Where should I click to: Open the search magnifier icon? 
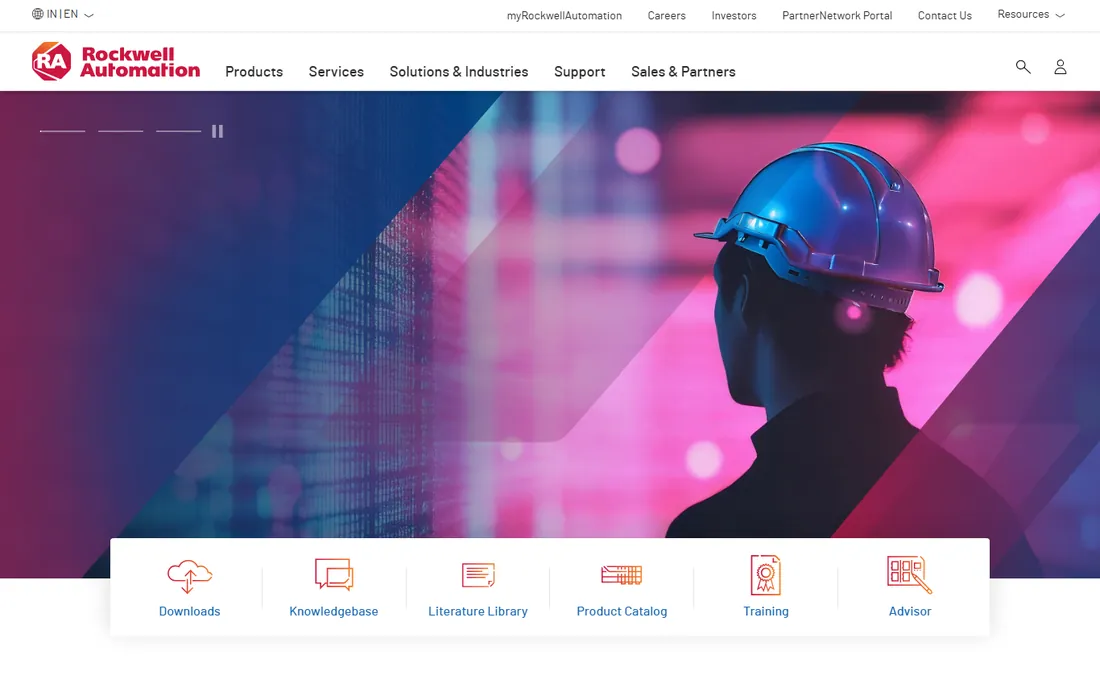(1023, 67)
